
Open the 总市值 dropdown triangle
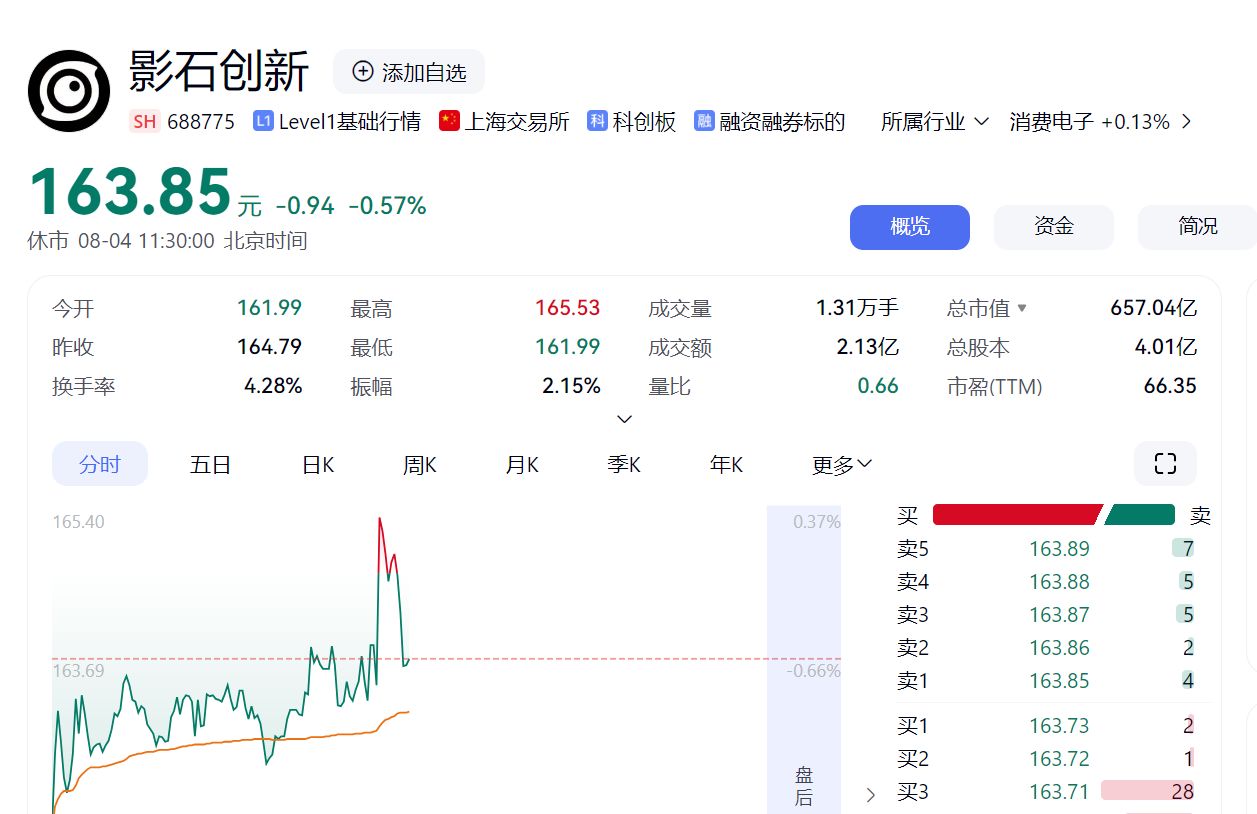point(1022,309)
